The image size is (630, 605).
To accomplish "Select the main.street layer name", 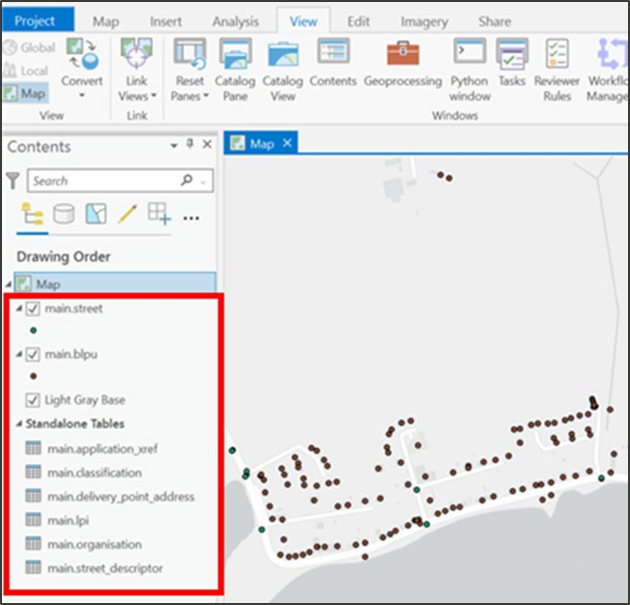I will [74, 309].
